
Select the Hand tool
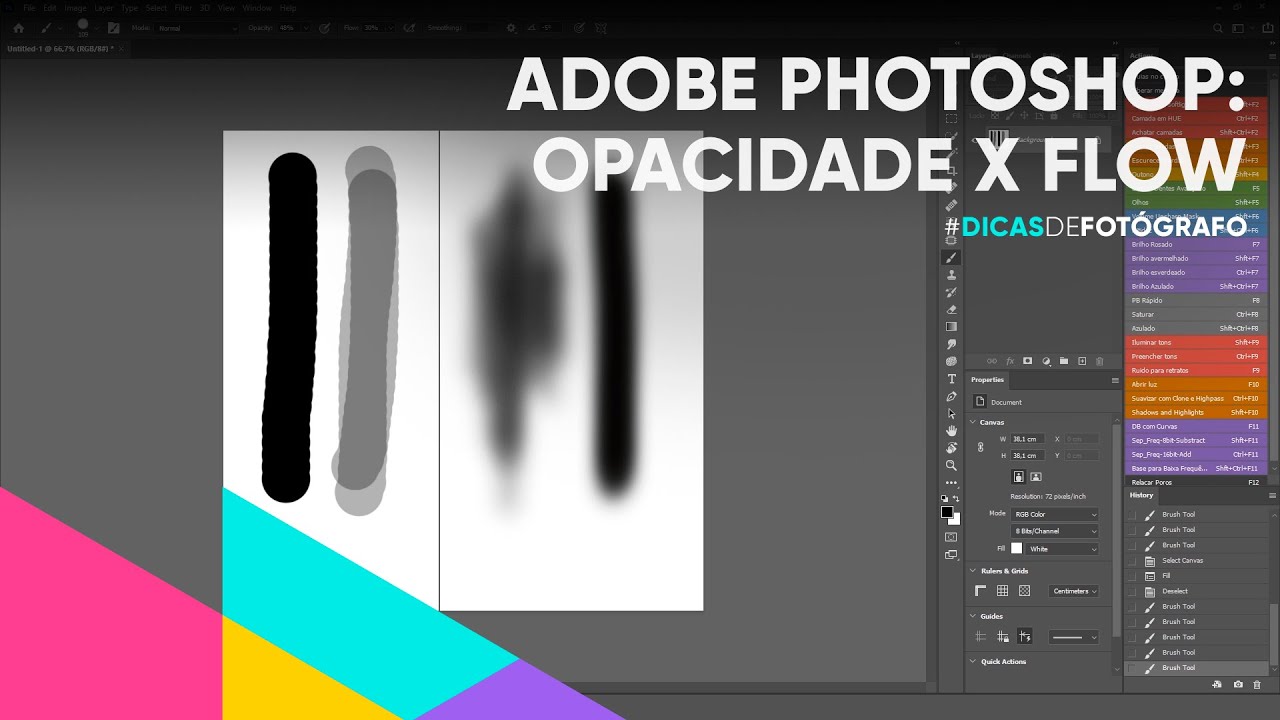click(x=951, y=430)
